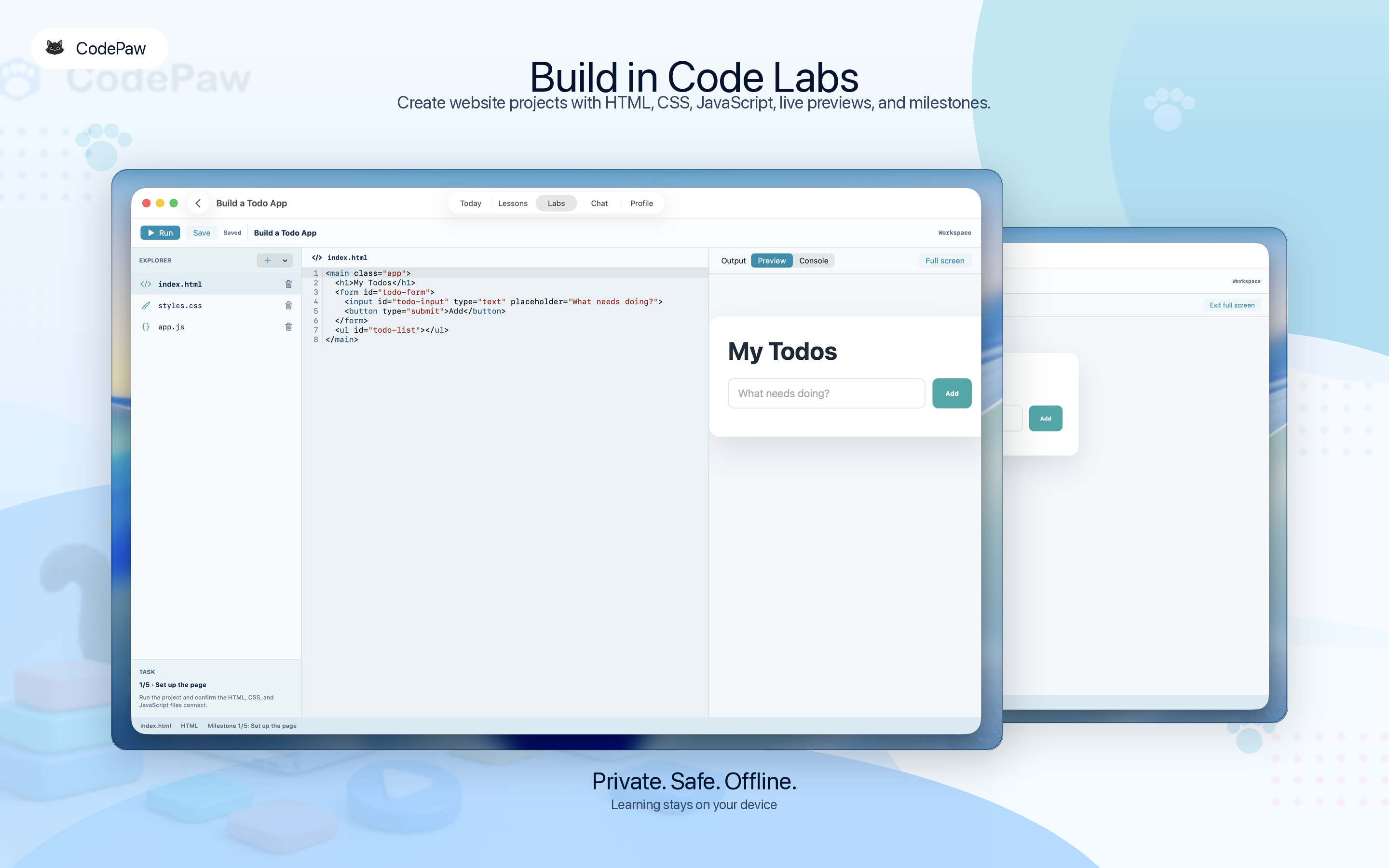Switch to the Lessons tab
The width and height of the screenshot is (1389, 868).
pos(513,203)
